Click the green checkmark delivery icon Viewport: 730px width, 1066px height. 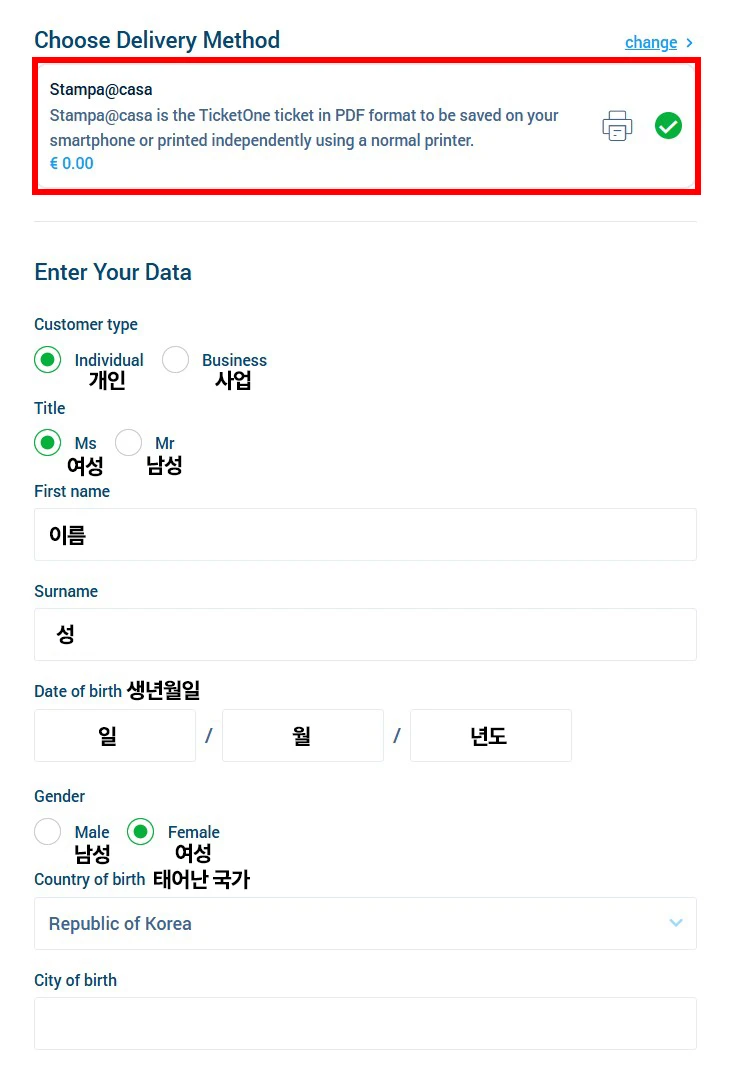(x=668, y=126)
